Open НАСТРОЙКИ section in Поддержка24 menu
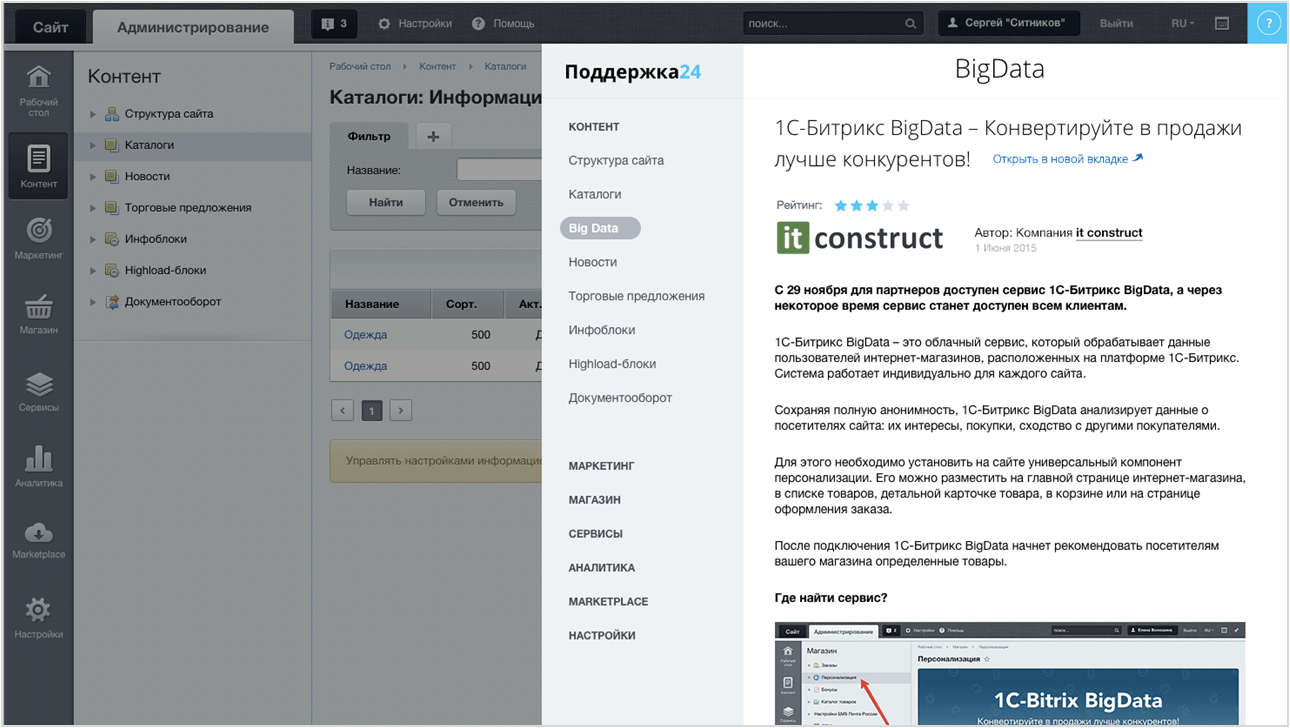This screenshot has height=728, width=1290. tap(602, 636)
